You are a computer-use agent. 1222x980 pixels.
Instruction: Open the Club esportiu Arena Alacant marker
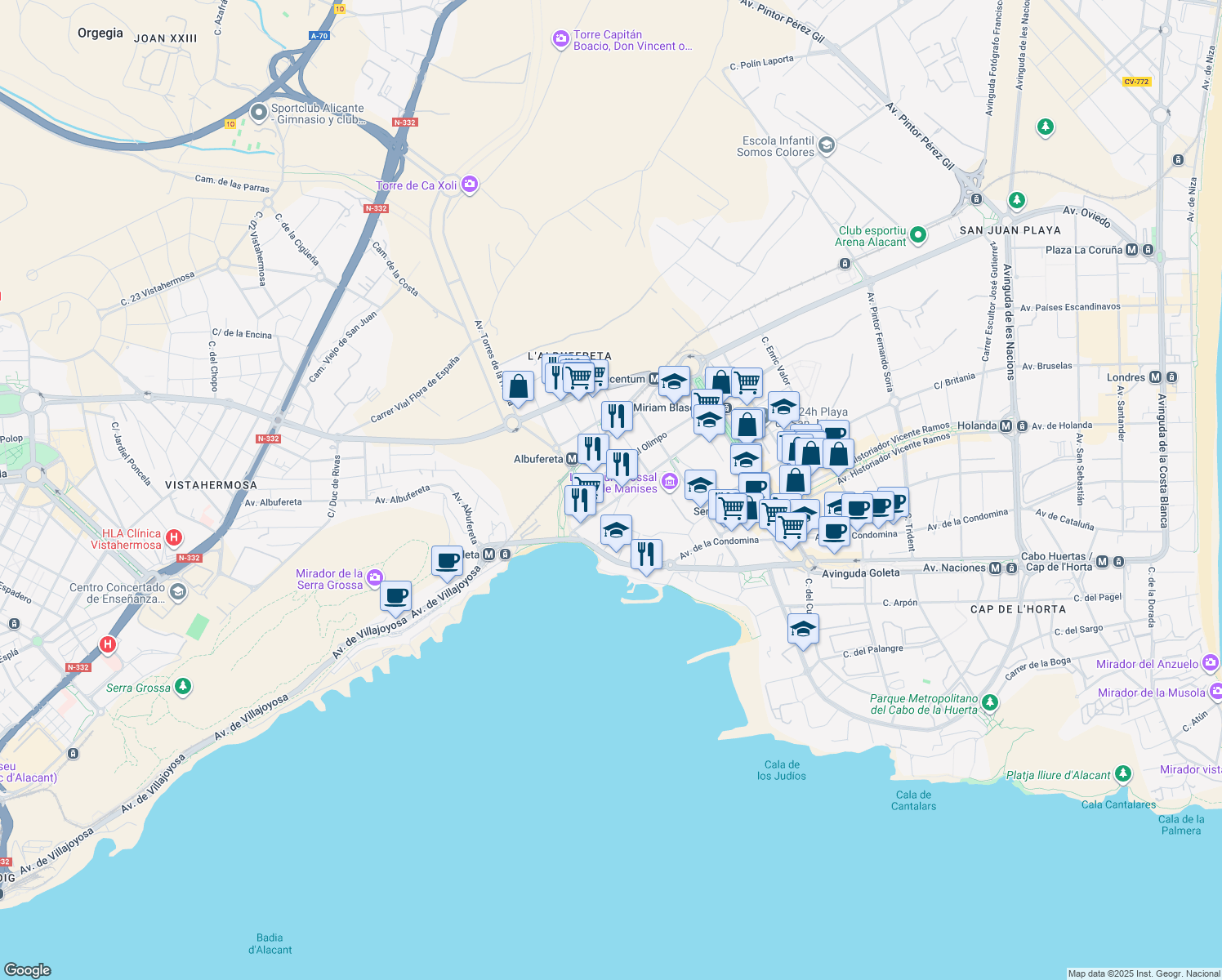click(917, 235)
